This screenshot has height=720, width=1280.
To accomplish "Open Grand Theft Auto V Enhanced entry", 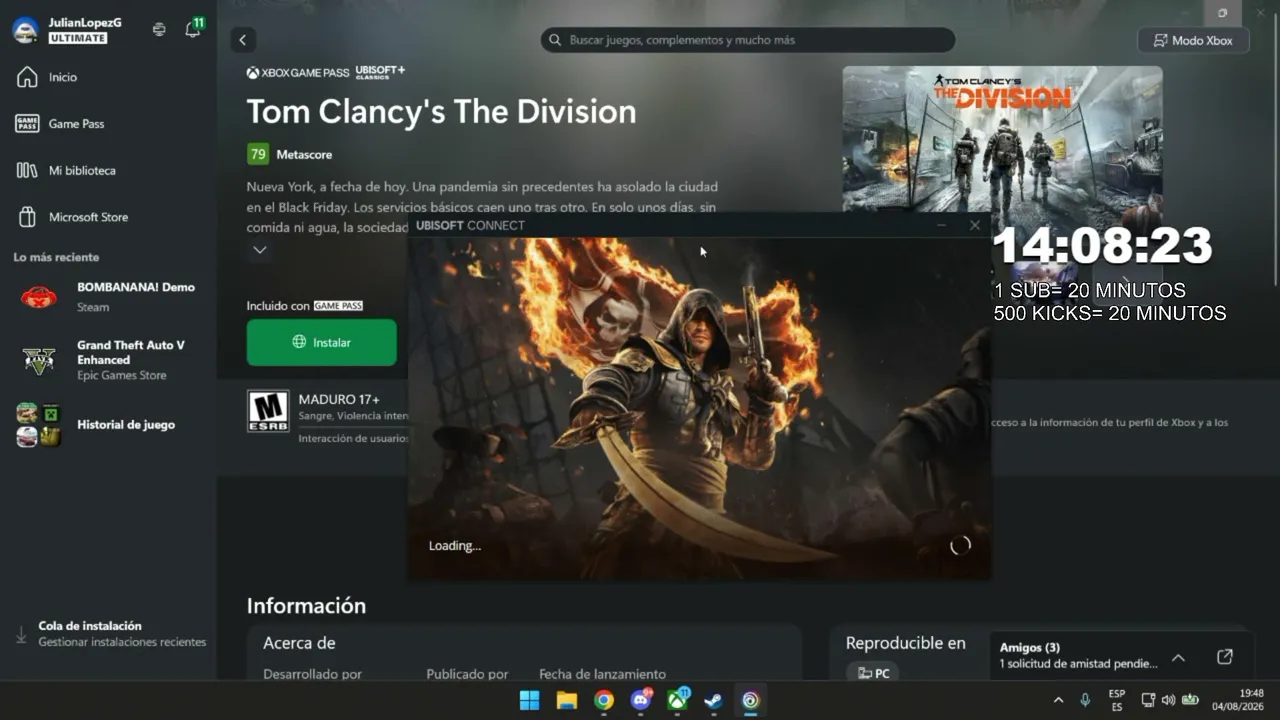I will 108,360.
